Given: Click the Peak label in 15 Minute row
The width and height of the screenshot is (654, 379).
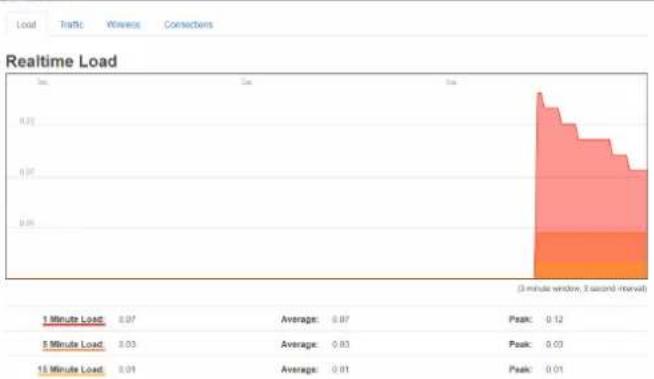Looking at the screenshot, I should click(520, 369).
